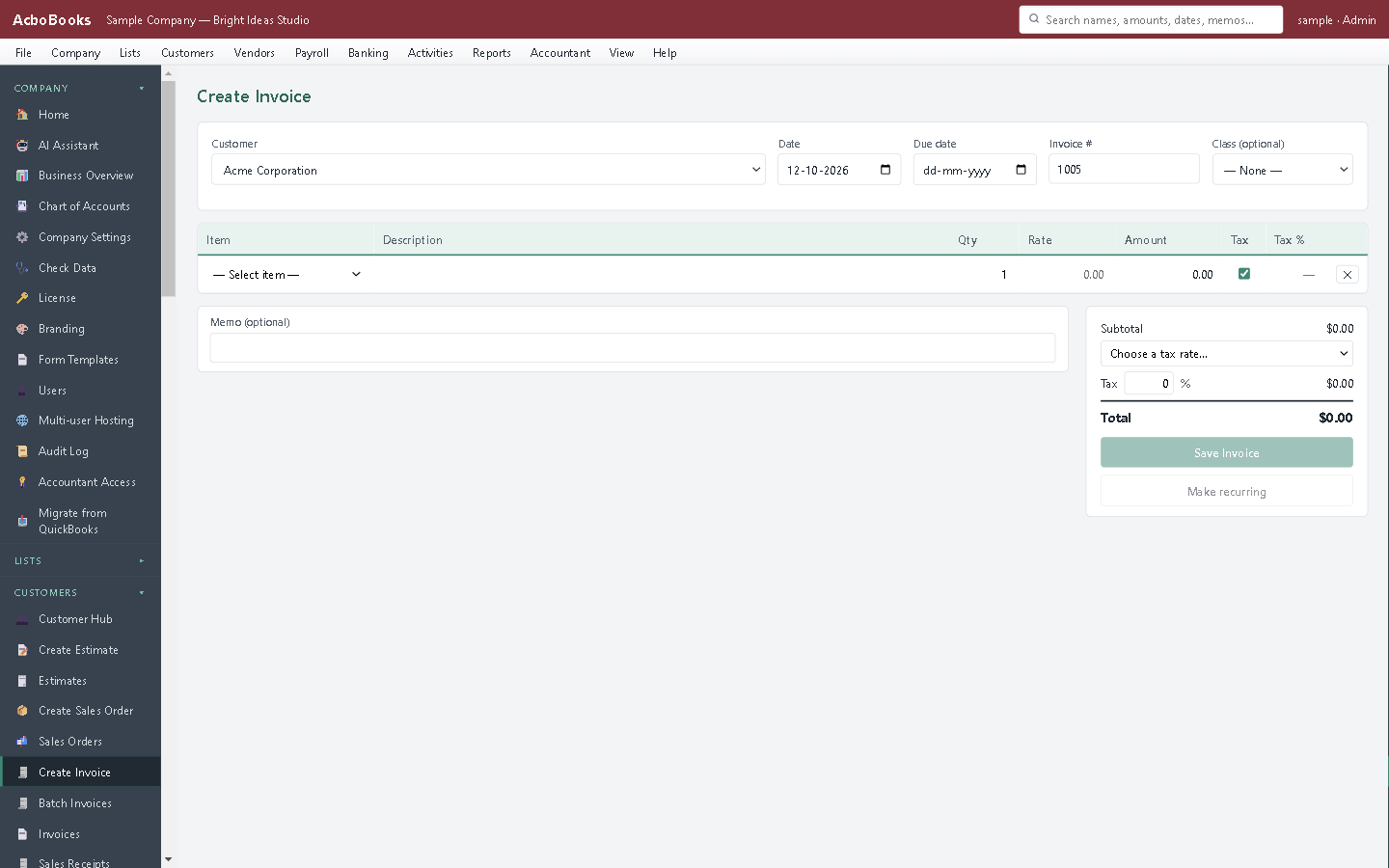Open the AI Assistant robot icon

[22, 146]
